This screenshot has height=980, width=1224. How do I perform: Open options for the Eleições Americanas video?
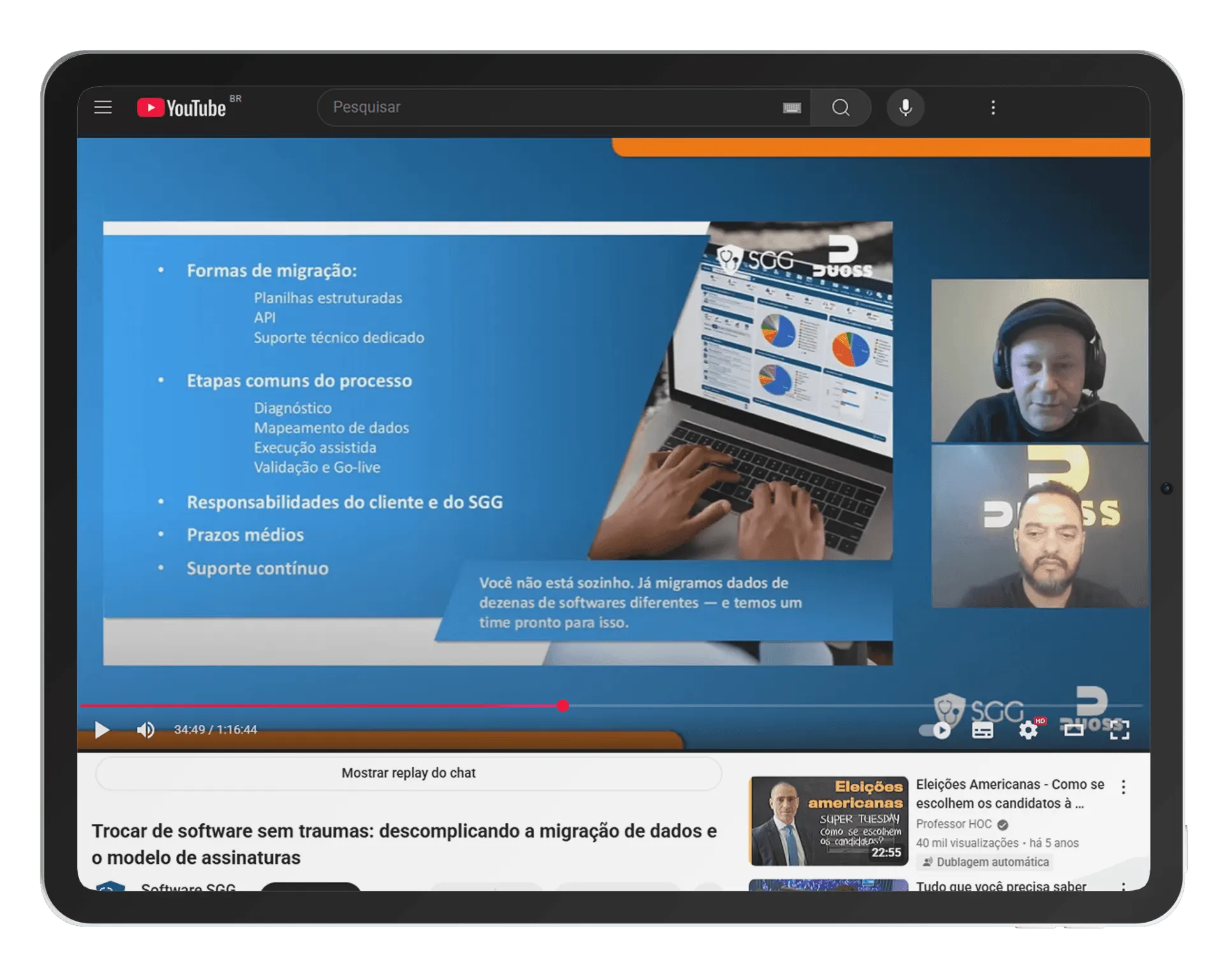coord(1123,787)
